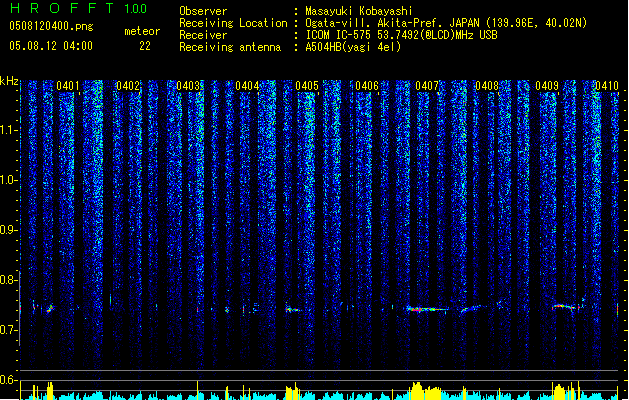Click the HROFFT 1.0.0 title text

78,8
